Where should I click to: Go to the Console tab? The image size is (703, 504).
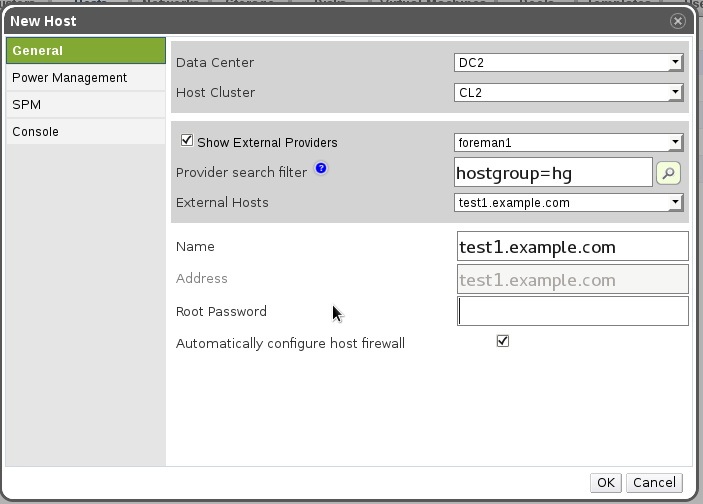[x=85, y=132]
